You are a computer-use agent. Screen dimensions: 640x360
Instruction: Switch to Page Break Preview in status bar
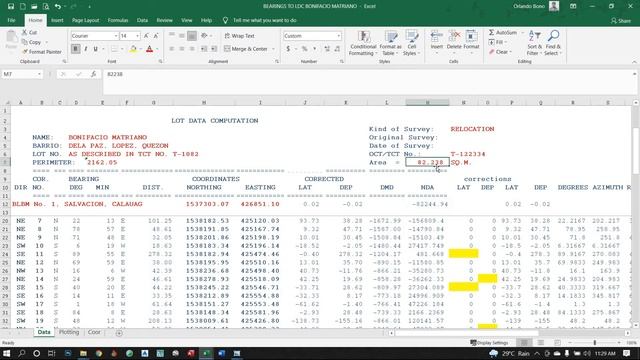[x=557, y=342]
